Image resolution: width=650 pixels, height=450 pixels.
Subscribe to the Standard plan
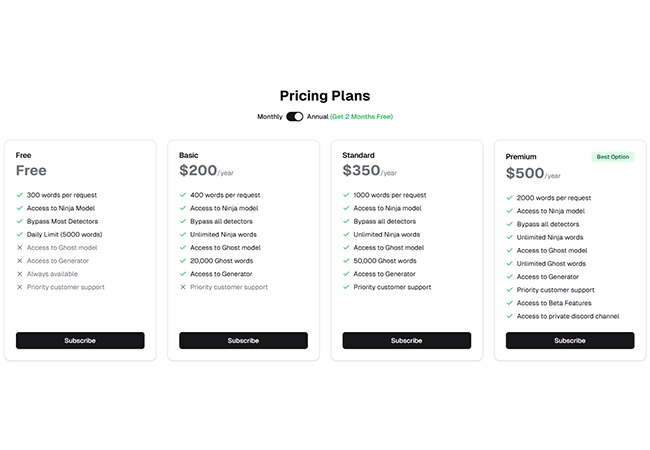coord(406,340)
